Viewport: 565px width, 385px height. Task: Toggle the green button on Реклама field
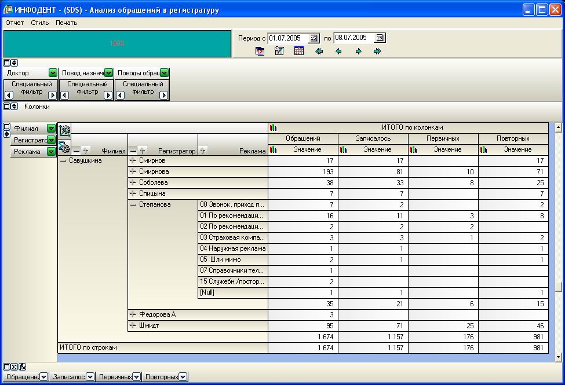(52, 152)
